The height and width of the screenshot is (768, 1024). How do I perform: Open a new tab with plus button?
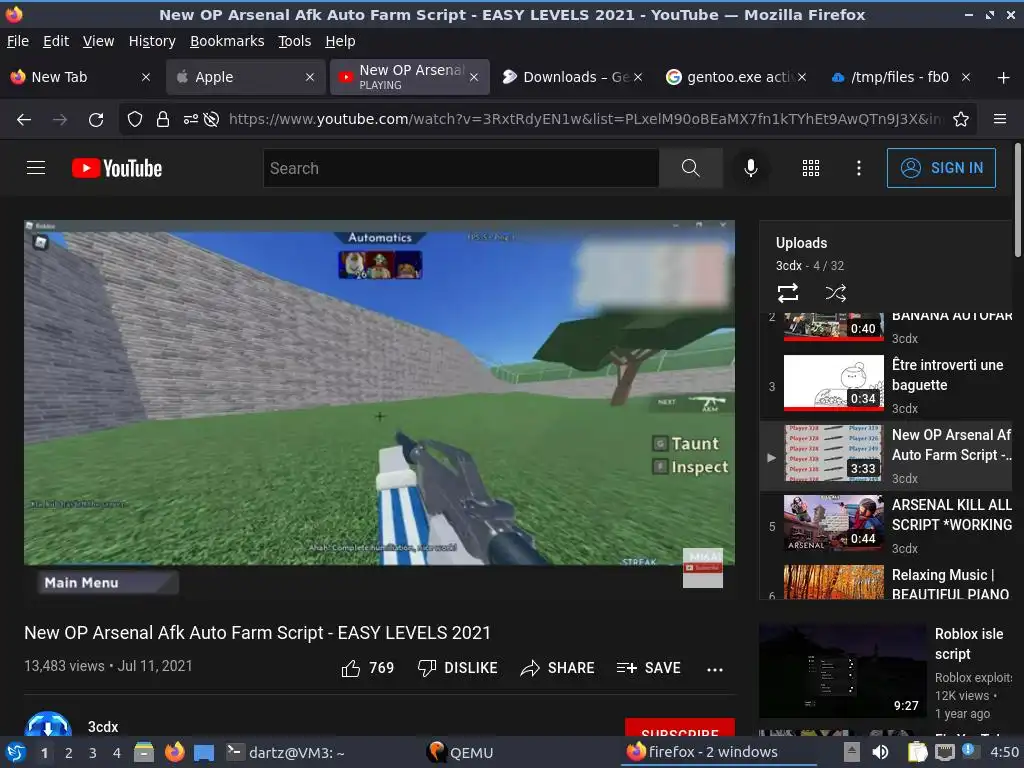tap(1004, 78)
